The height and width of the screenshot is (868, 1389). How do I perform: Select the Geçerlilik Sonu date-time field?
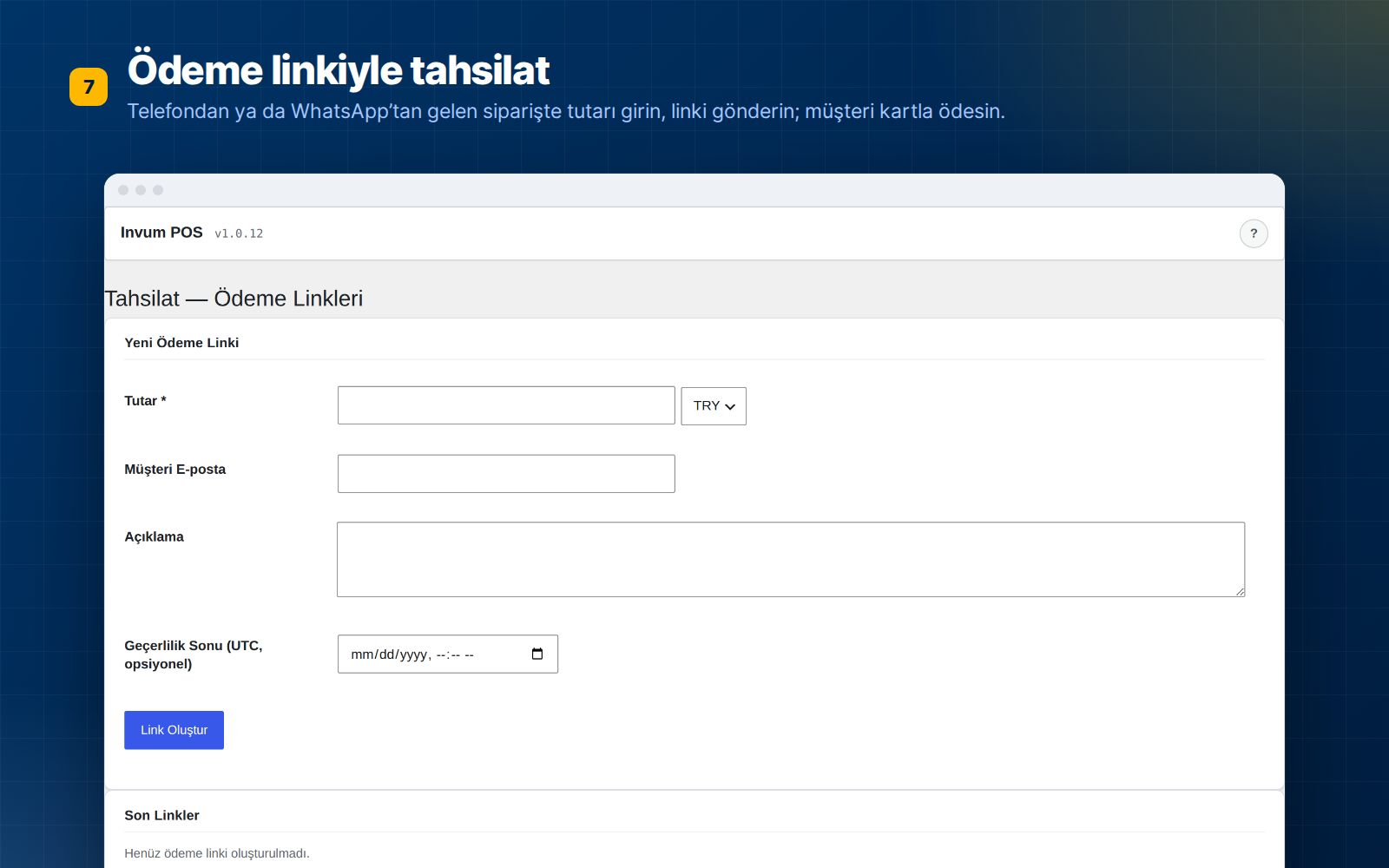pyautogui.click(x=448, y=654)
